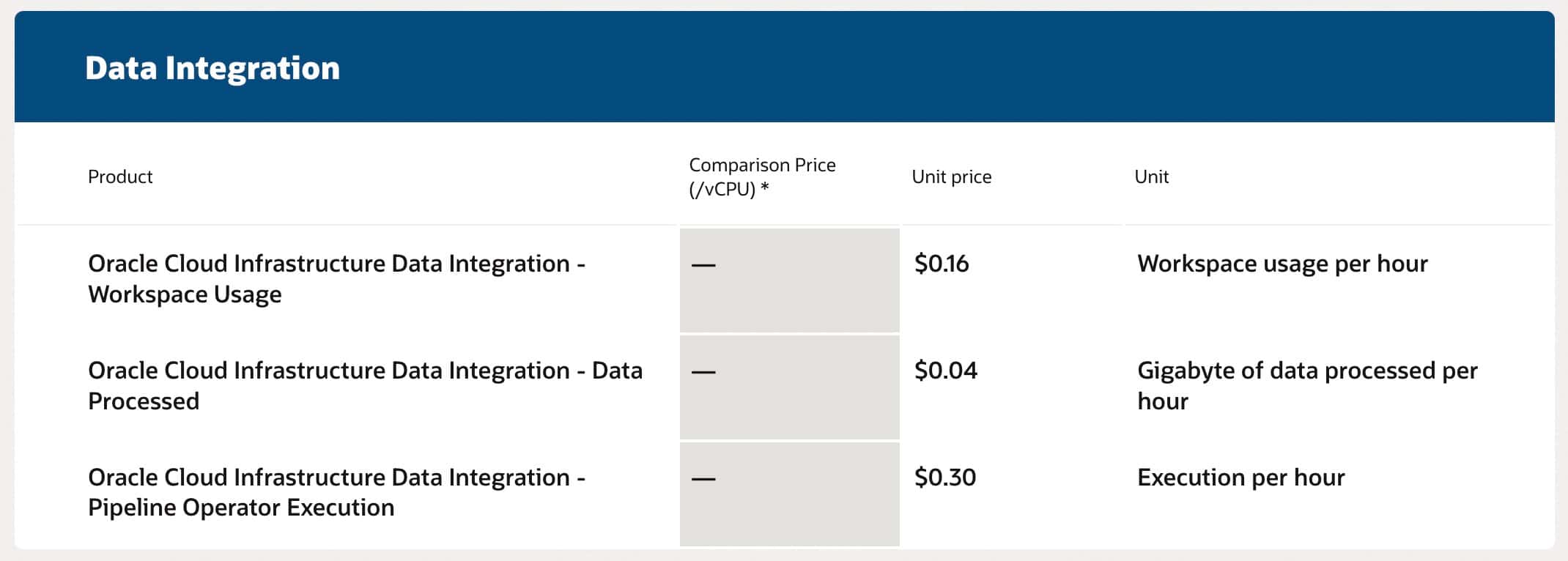
Task: Select the Workspace Usage product name
Action: pos(336,278)
